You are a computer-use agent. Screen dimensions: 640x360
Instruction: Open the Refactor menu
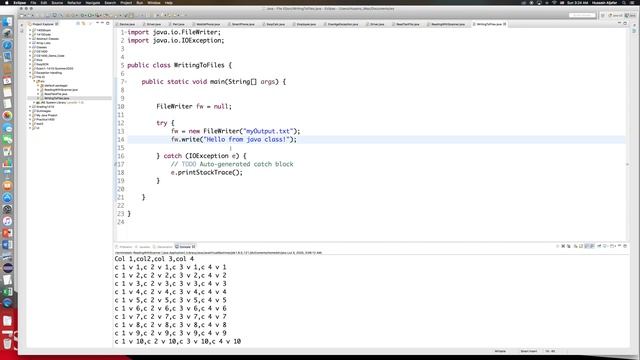click(74, 2)
